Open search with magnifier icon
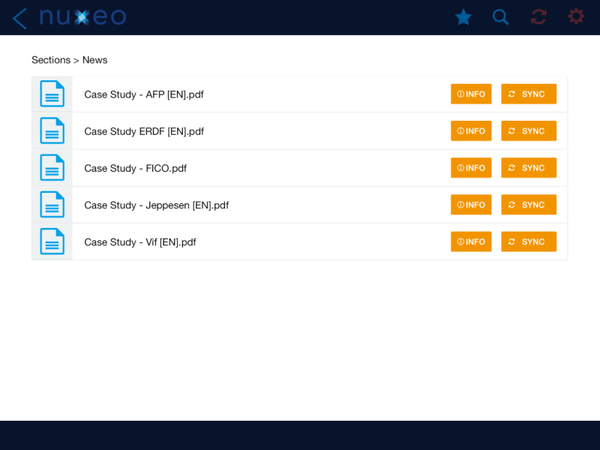 click(x=501, y=17)
